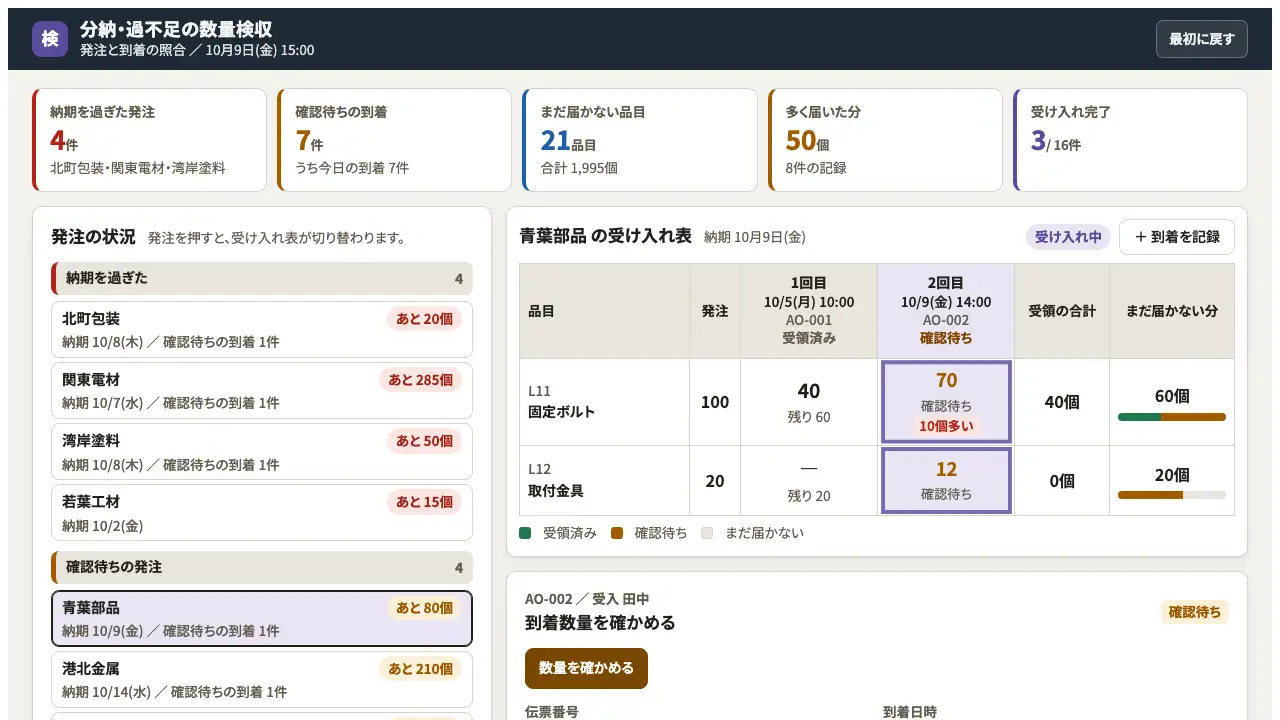Click the ＋到着を記録 button
The image size is (1280, 720).
tap(1177, 237)
